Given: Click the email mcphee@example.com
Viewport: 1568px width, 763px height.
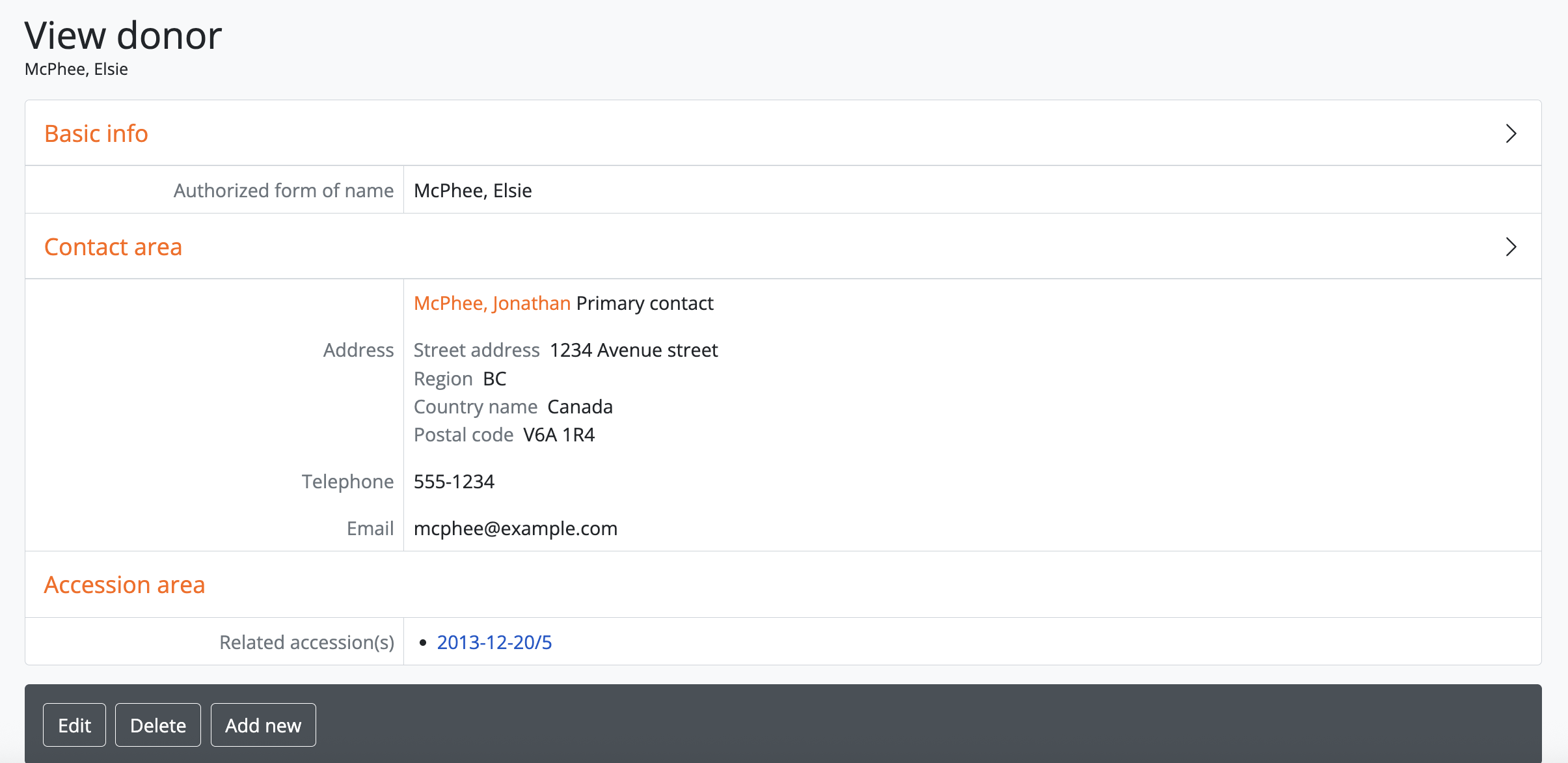Looking at the screenshot, I should tap(515, 529).
